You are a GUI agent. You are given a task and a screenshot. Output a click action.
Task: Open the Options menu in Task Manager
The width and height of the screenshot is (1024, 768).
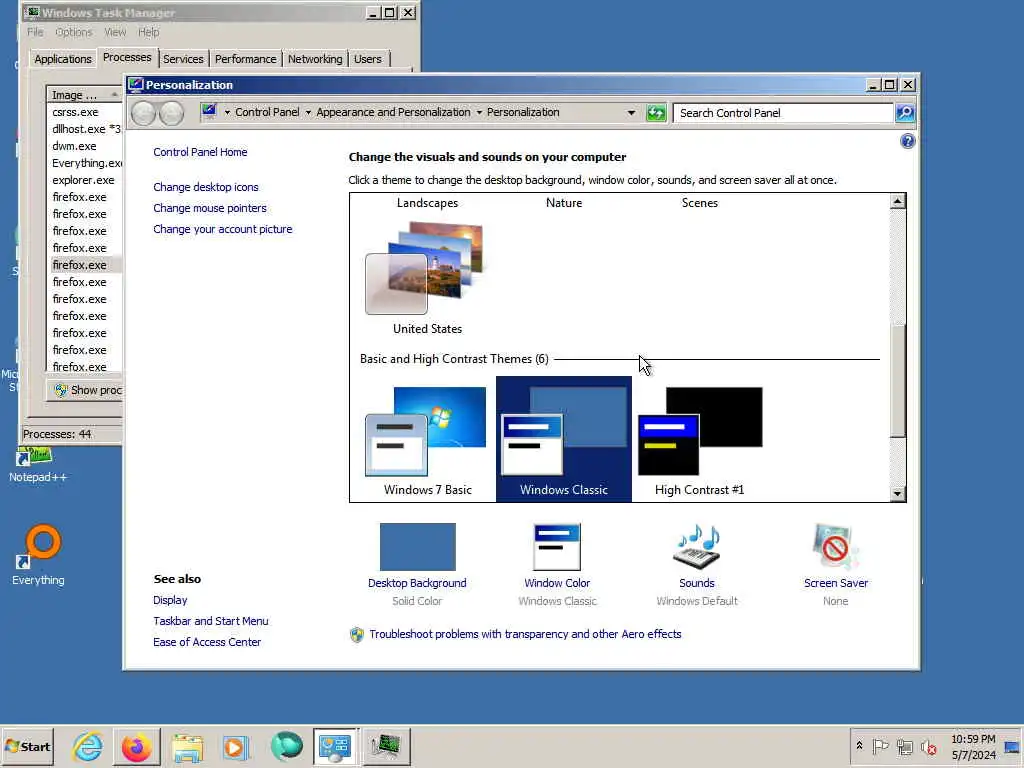pos(74,32)
